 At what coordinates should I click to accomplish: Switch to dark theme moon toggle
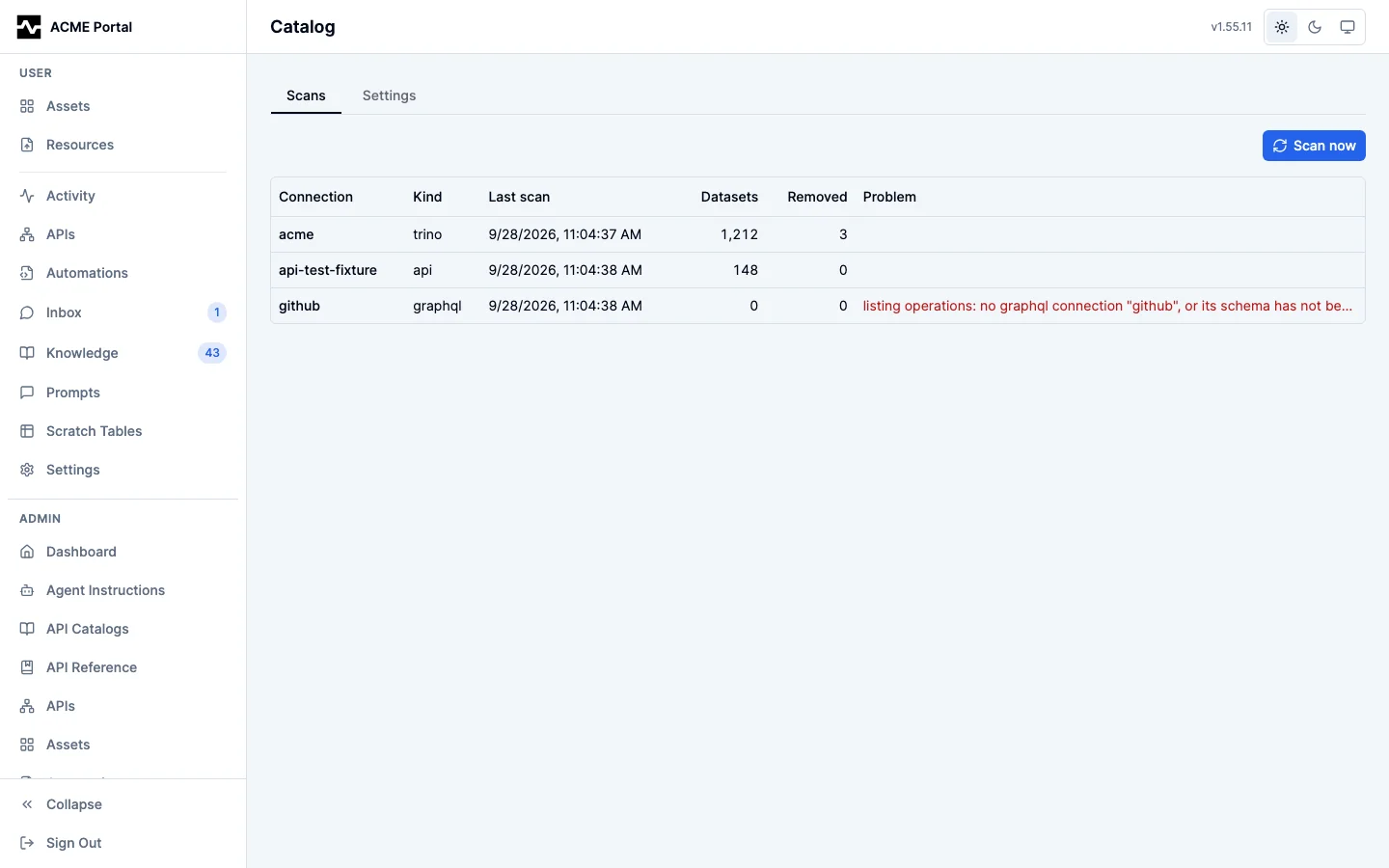[1315, 27]
